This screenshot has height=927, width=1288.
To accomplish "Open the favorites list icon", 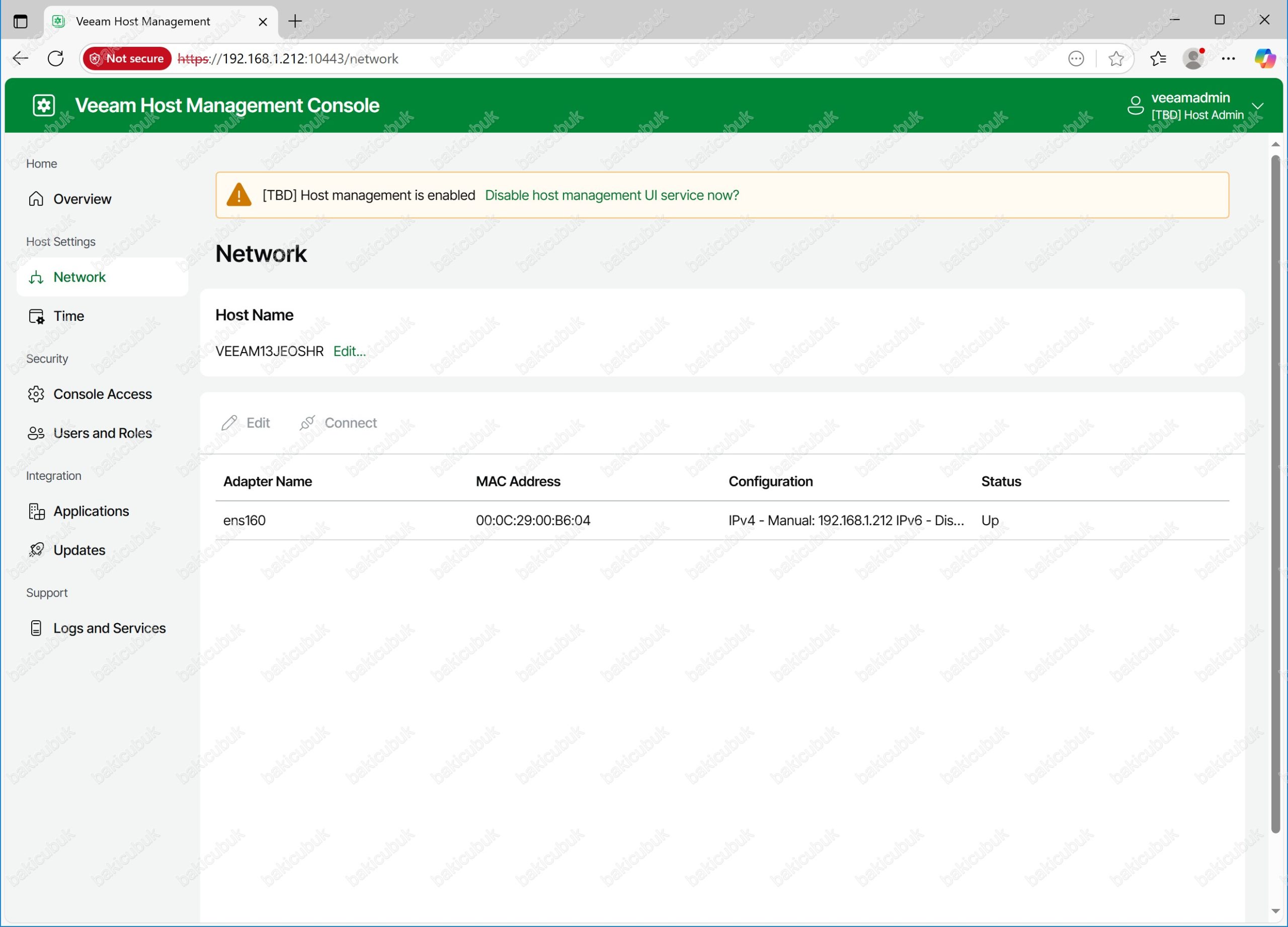I will coord(1158,58).
